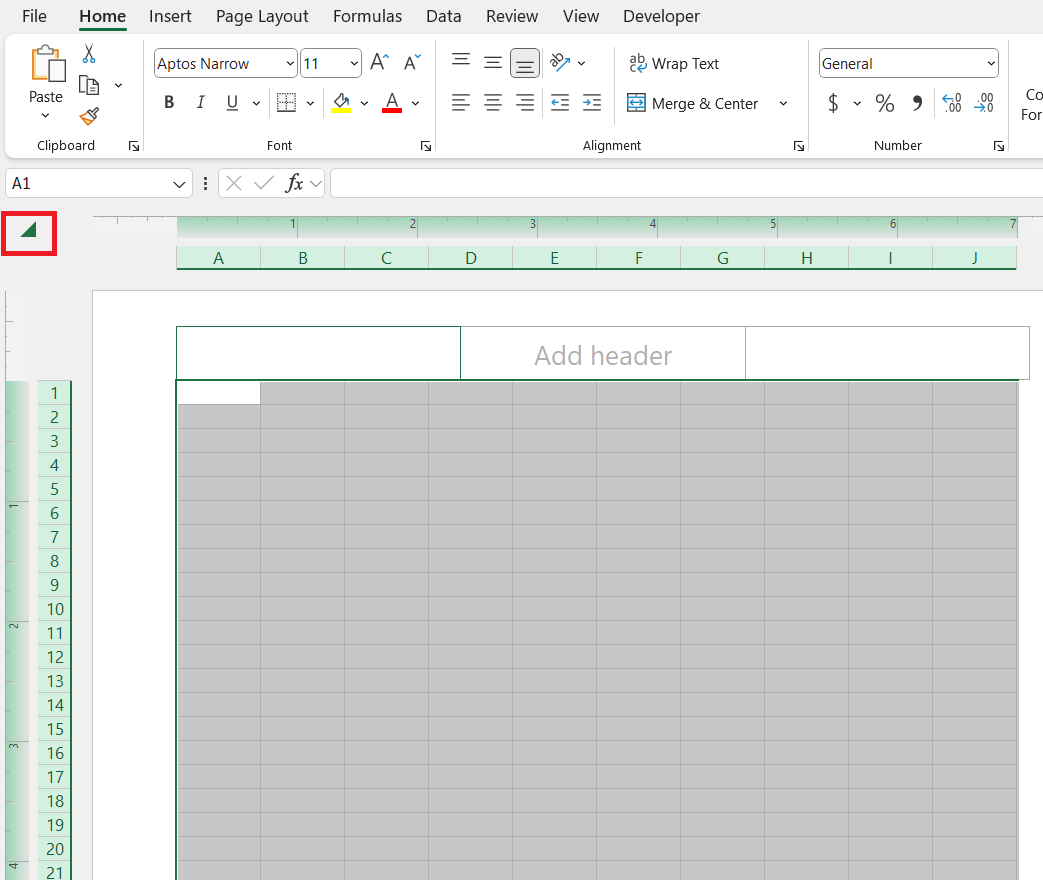Click the Add header placeholder

tap(602, 353)
